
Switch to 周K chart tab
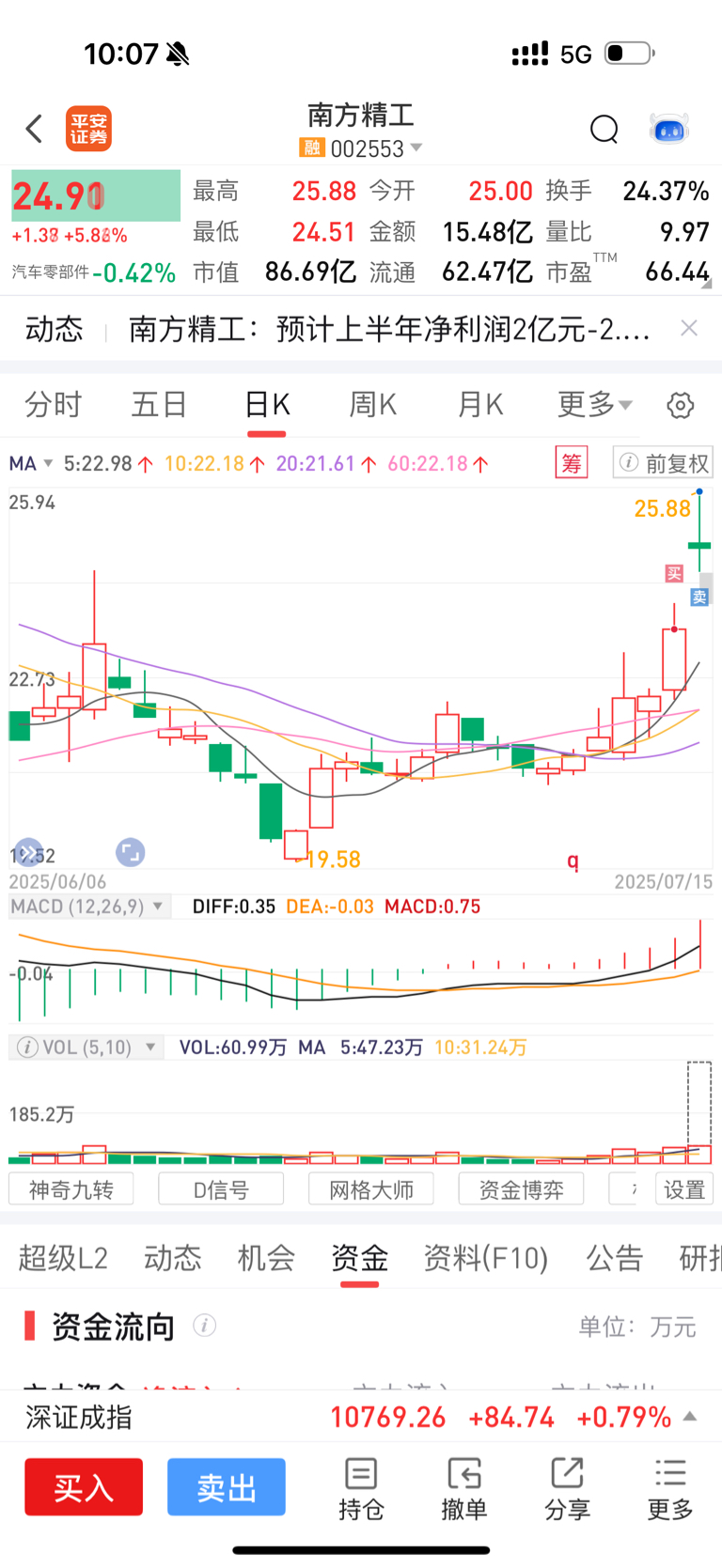click(x=373, y=405)
